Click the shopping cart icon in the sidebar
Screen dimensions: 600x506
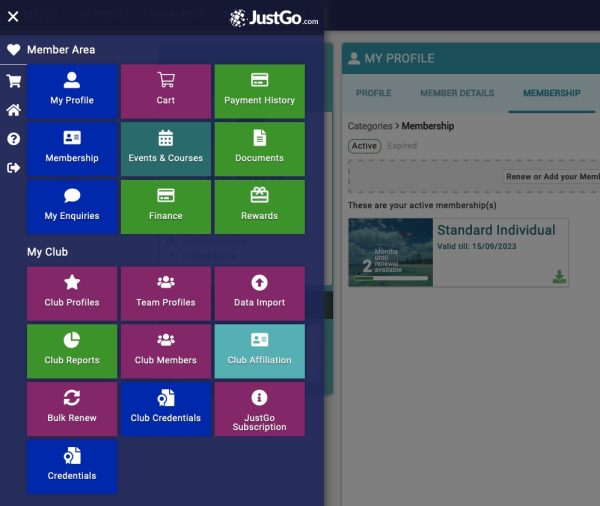pos(14,81)
